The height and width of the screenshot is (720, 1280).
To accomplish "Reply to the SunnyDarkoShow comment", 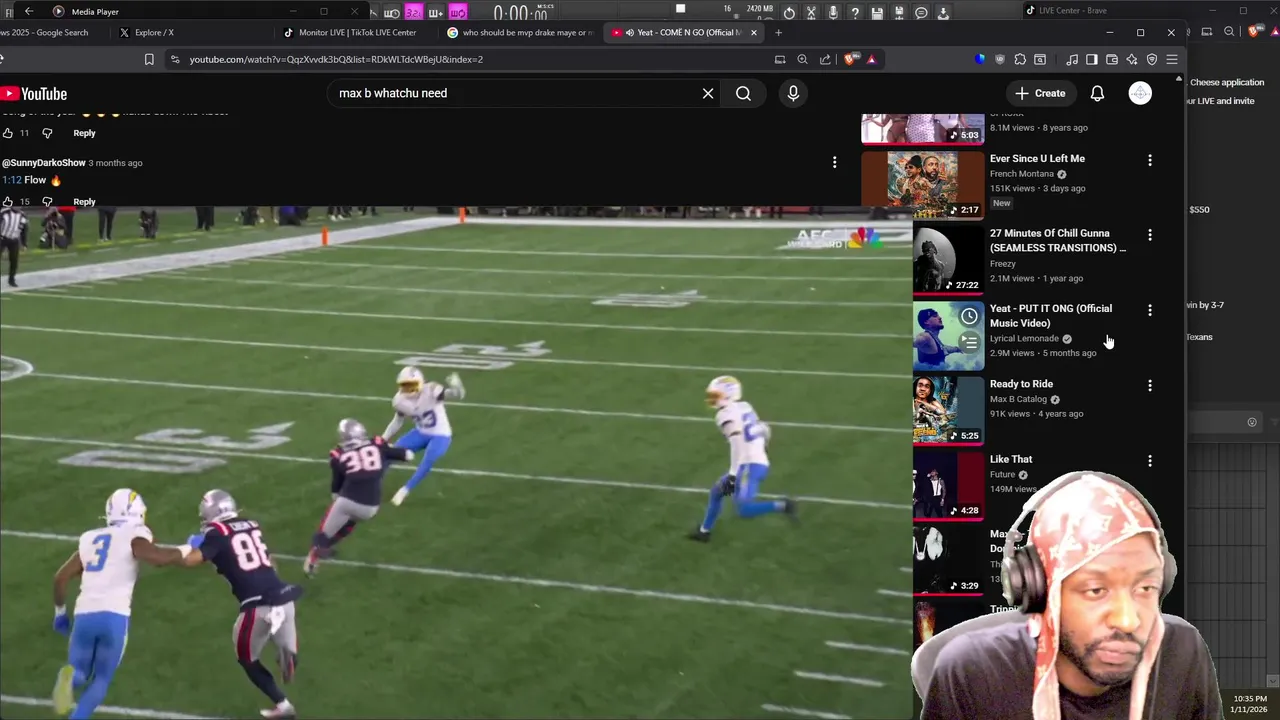I will point(84,202).
